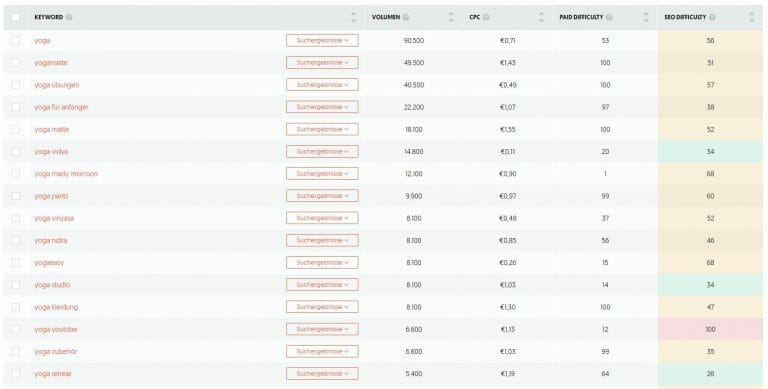The height and width of the screenshot is (389, 768).
Task: Click the PAID DIFFICULTY header label
Action: [581, 17]
